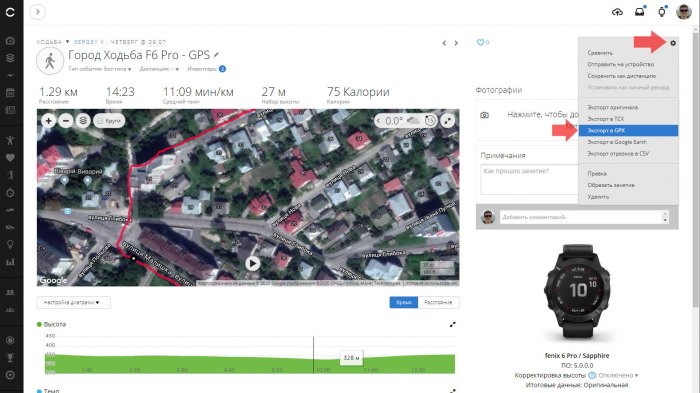
Task: Select Правка in the gear menu
Action: tap(597, 173)
